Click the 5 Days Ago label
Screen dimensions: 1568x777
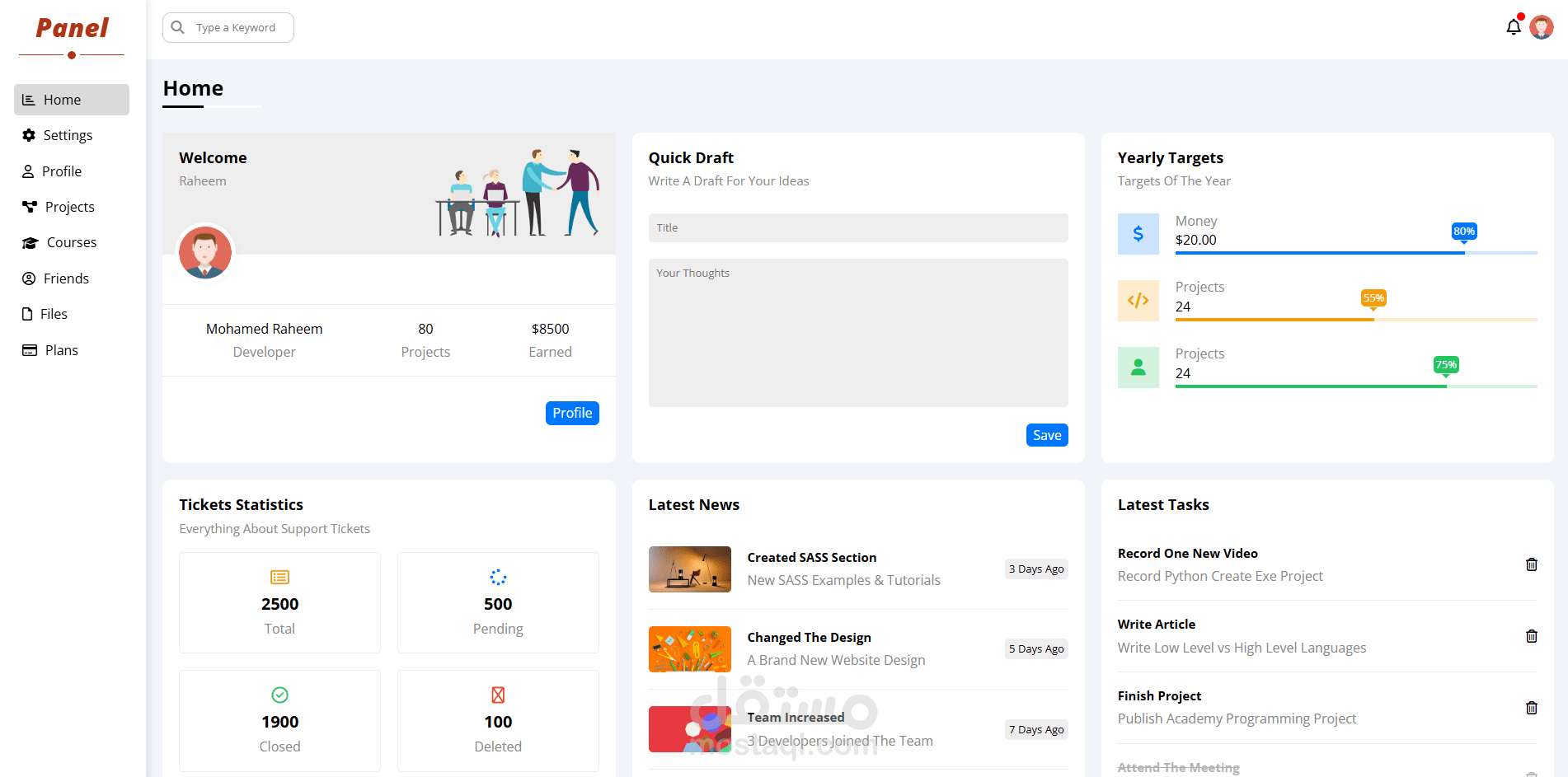(x=1036, y=649)
